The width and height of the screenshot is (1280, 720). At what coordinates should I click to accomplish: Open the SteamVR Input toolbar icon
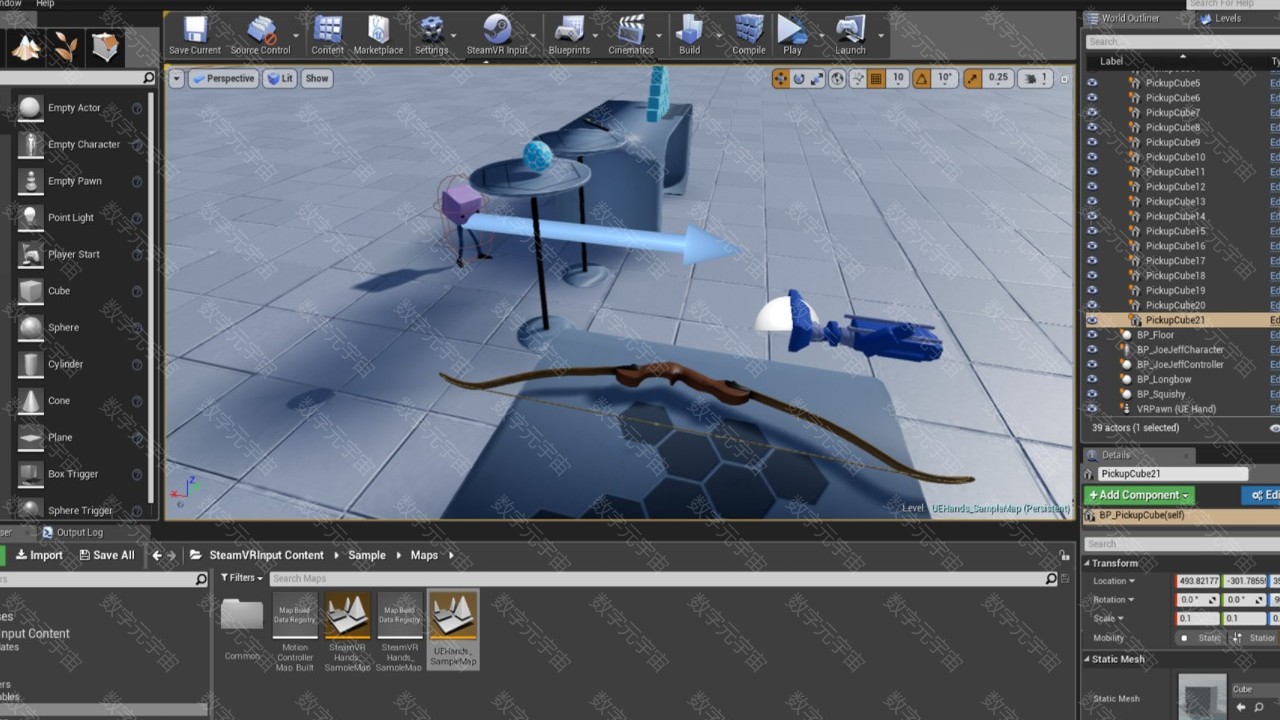497,35
